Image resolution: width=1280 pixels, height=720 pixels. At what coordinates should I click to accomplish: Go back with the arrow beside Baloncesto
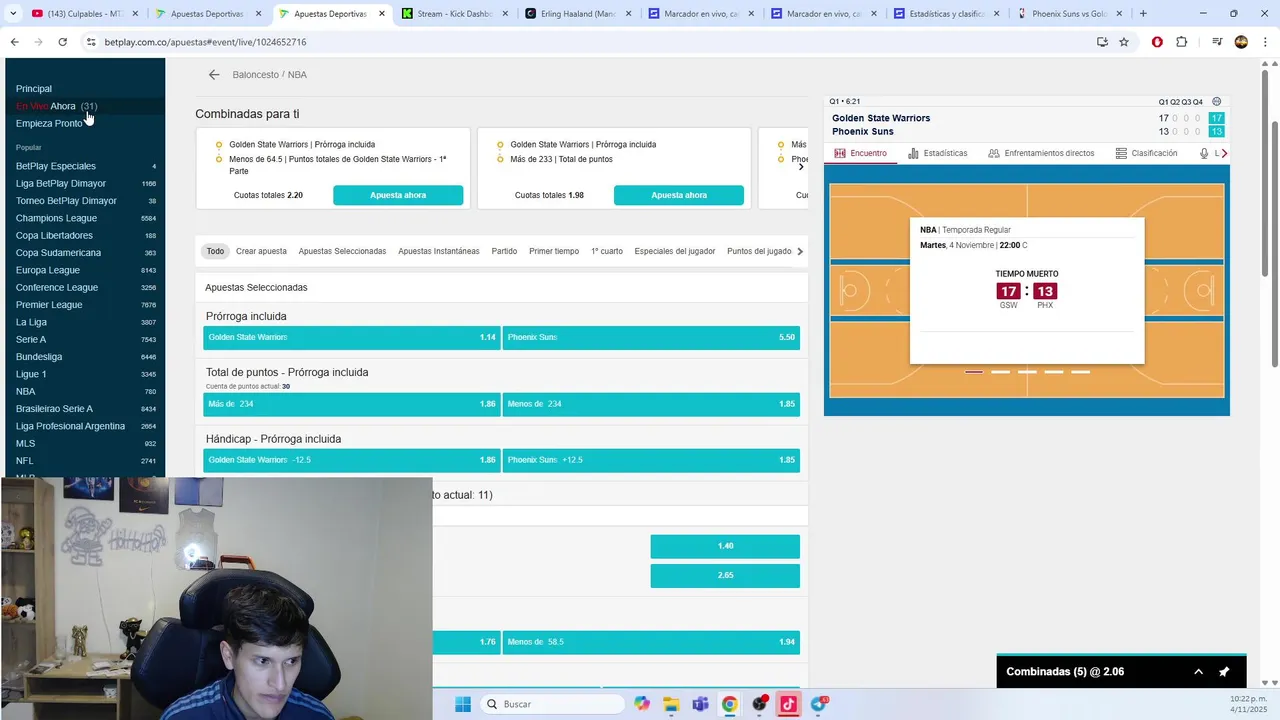[x=214, y=75]
